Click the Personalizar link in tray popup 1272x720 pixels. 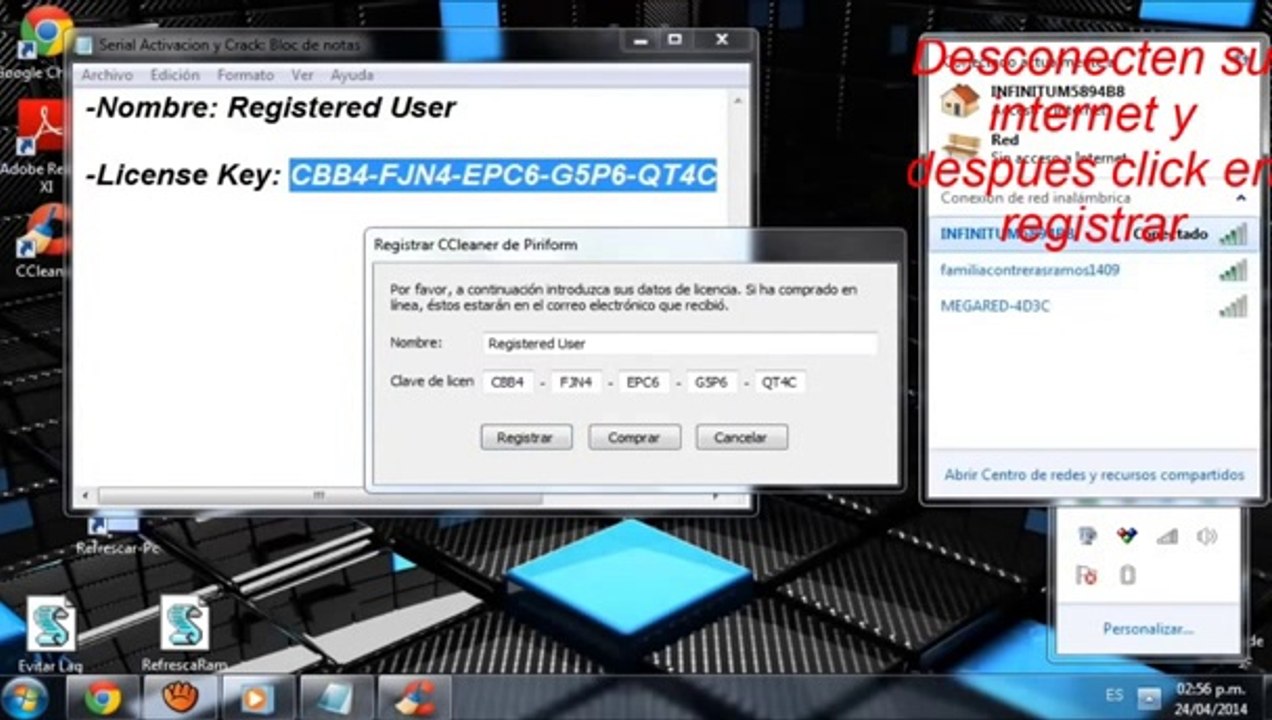pyautogui.click(x=1148, y=629)
